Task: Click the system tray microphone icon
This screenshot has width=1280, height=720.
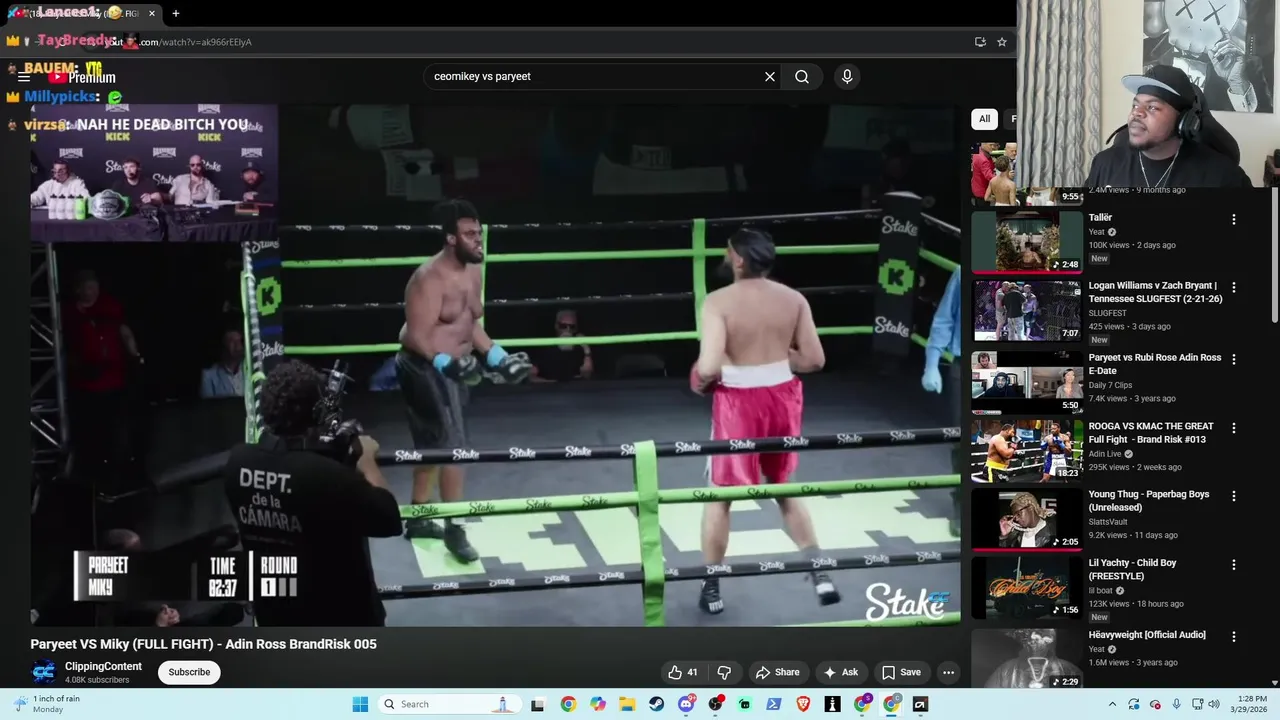Action: [x=1176, y=704]
